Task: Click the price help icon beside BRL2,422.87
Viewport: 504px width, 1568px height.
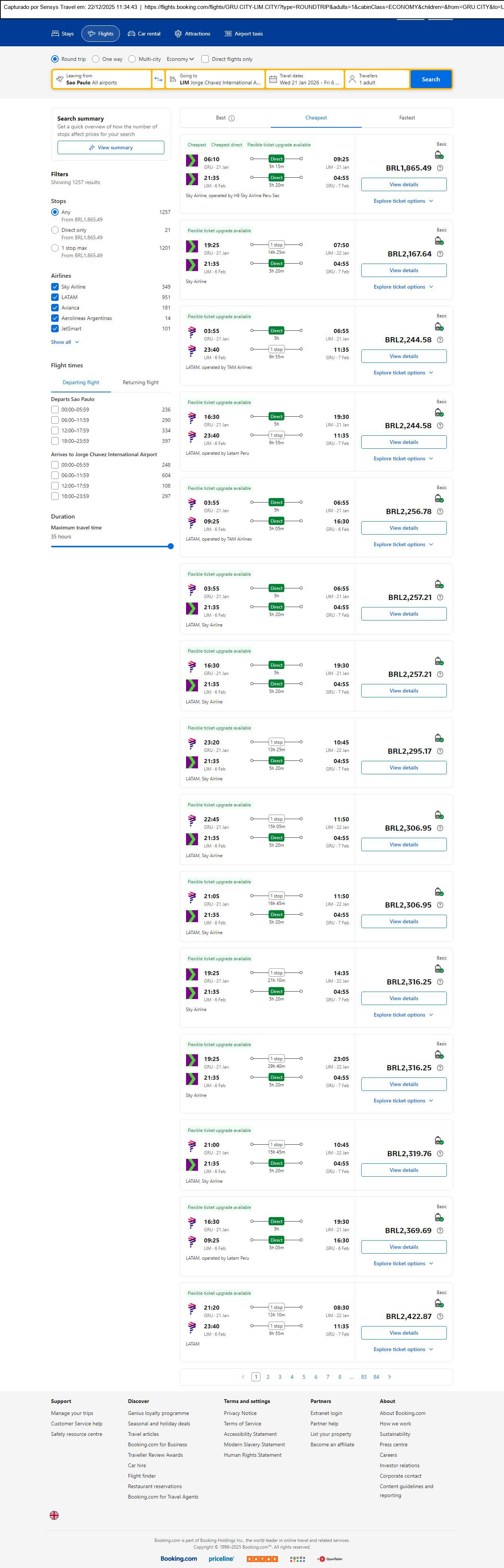Action: pyautogui.click(x=440, y=1316)
